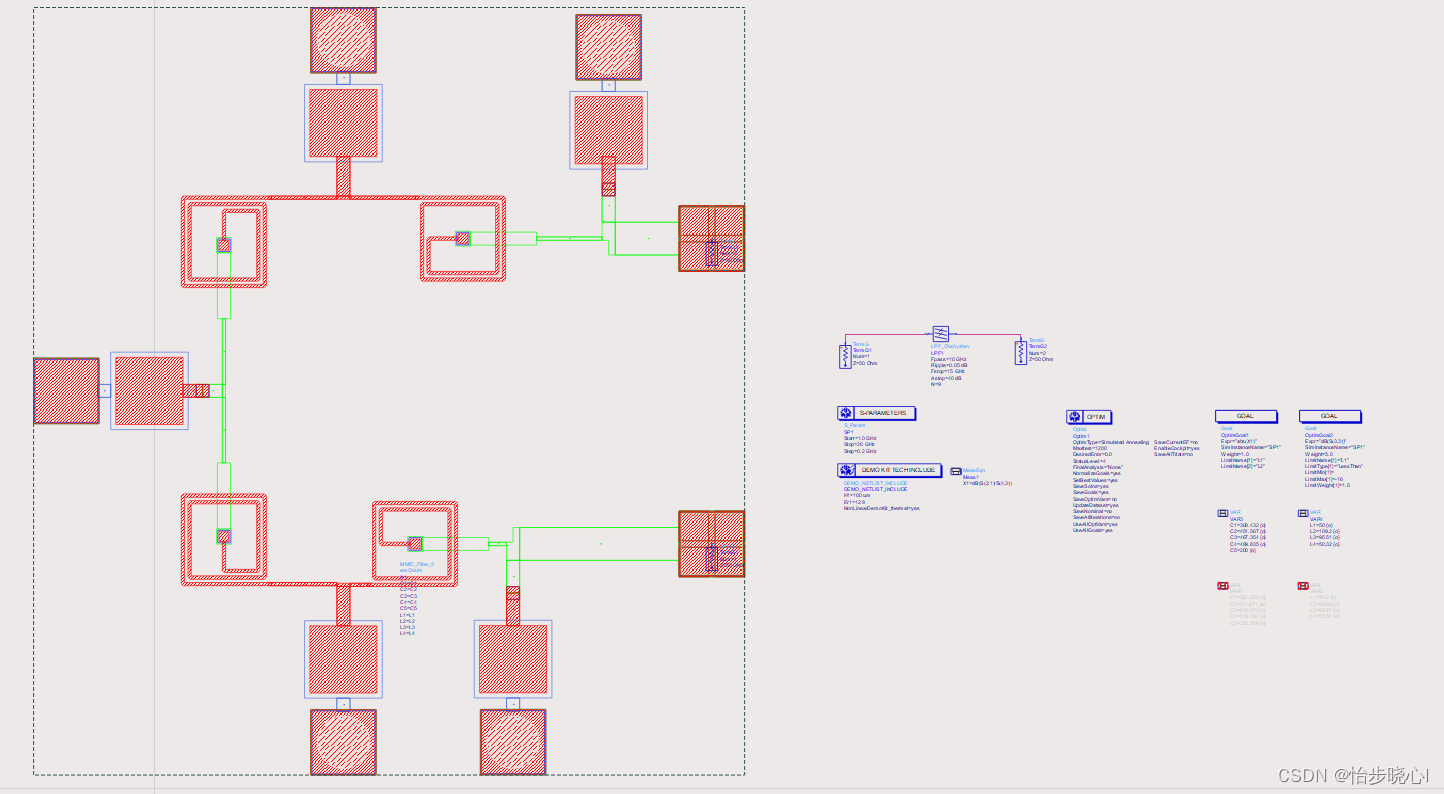Select the bottom-left spiral inductor in layout
The image size is (1444, 794).
[224, 538]
